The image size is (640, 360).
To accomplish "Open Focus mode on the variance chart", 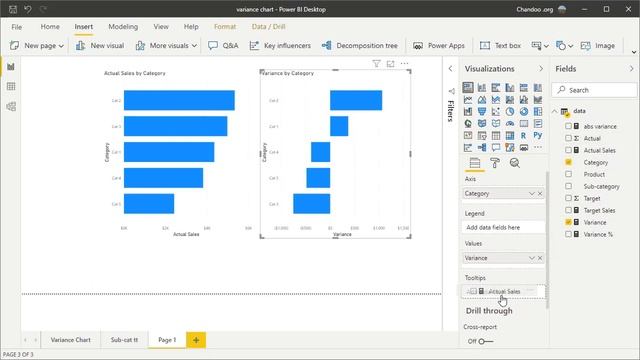I will tap(391, 64).
